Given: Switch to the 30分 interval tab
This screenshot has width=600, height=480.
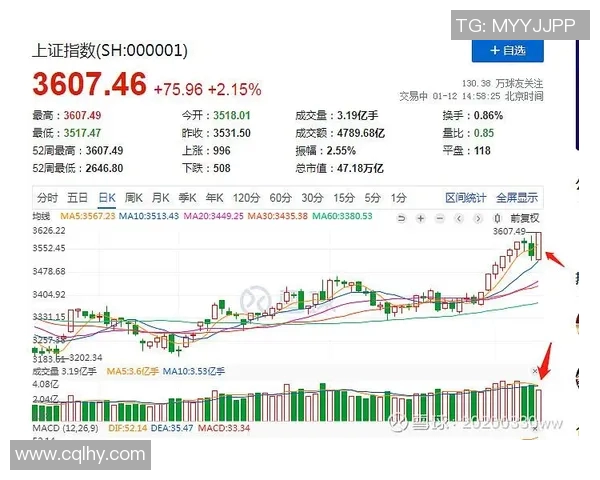Looking at the screenshot, I should point(312,198).
